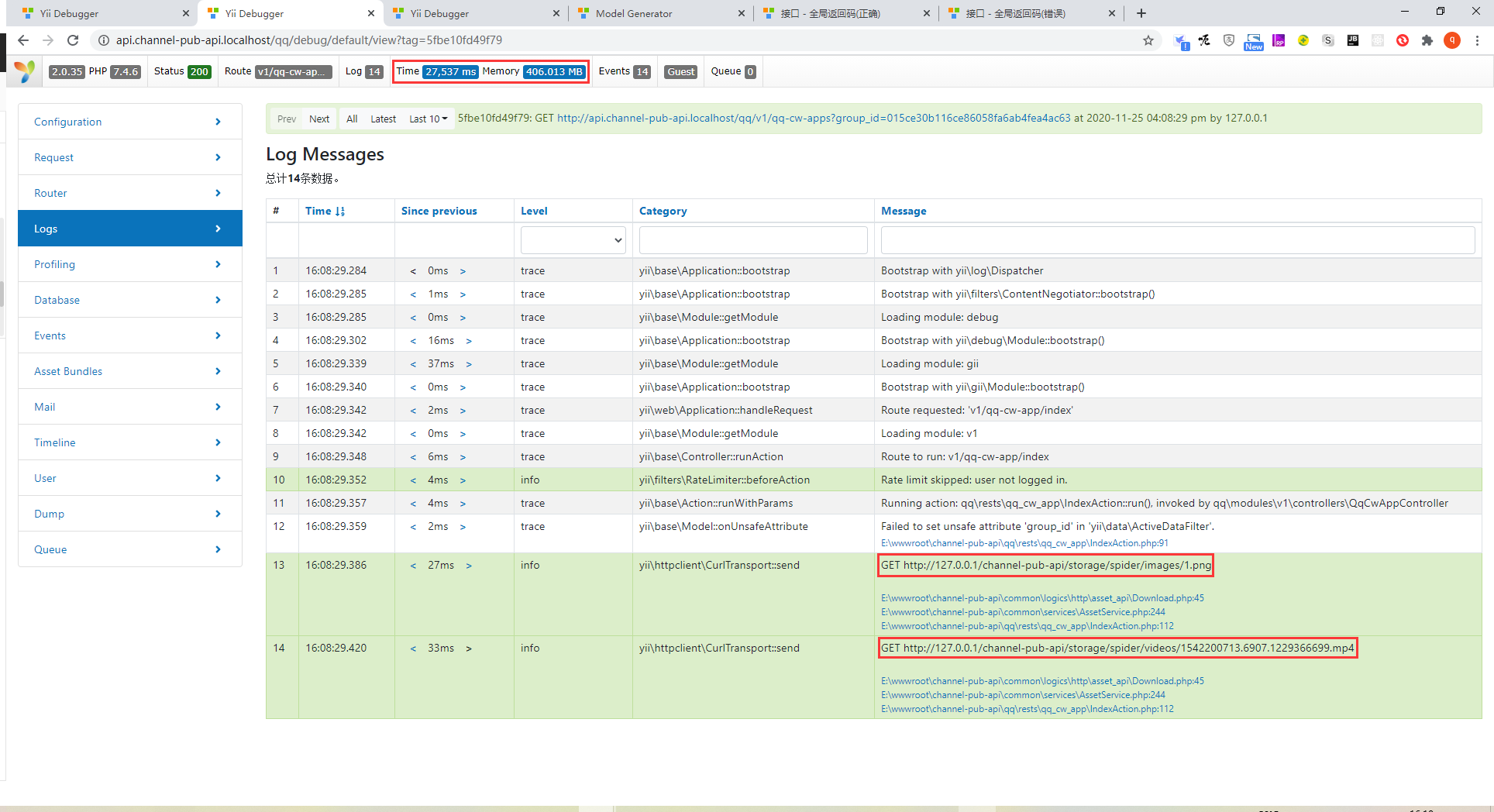Image resolution: width=1494 pixels, height=812 pixels.
Task: Click the red Adblock extension icon
Action: (x=1402, y=40)
